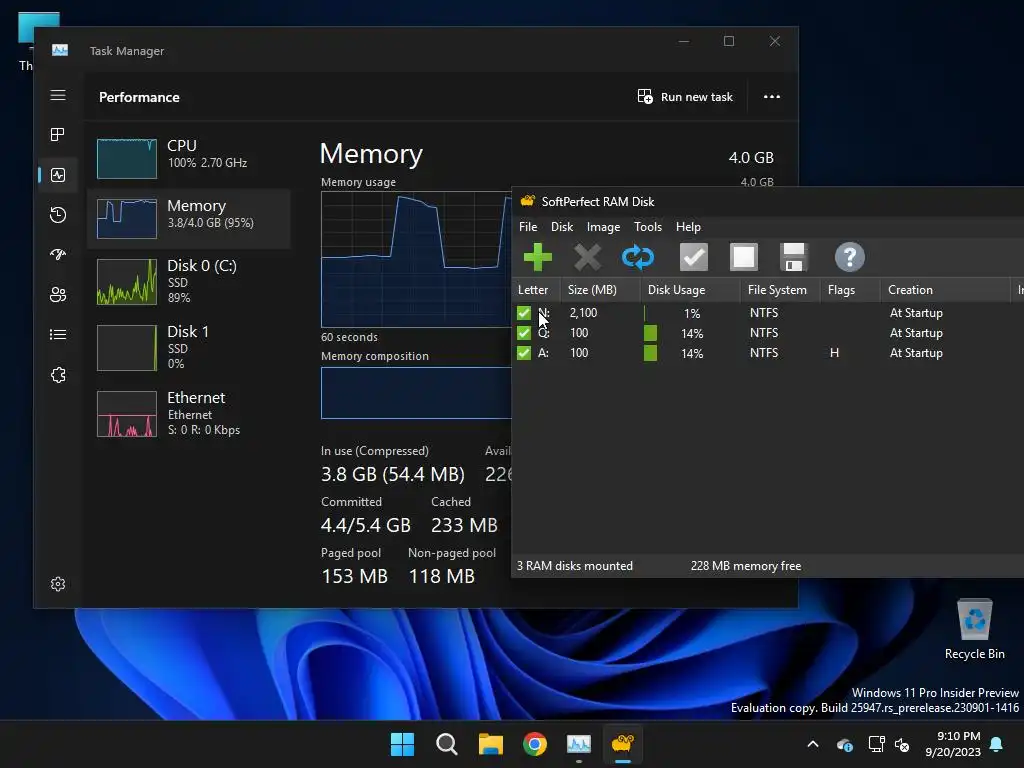Open more options ellipsis in Task Manager
Screen dimensions: 1024x768
click(772, 97)
